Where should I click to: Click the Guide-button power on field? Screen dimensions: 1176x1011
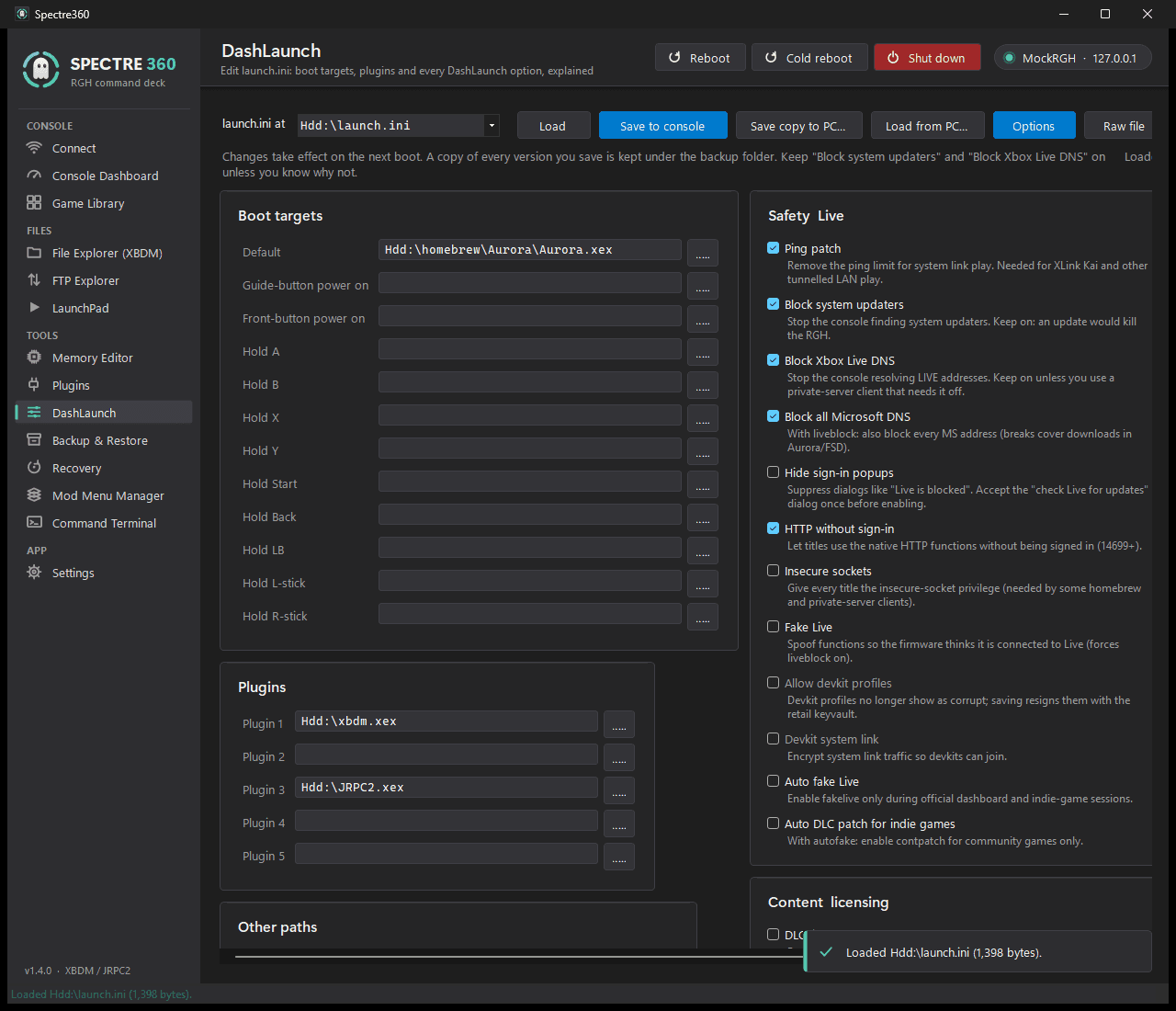[x=530, y=283]
